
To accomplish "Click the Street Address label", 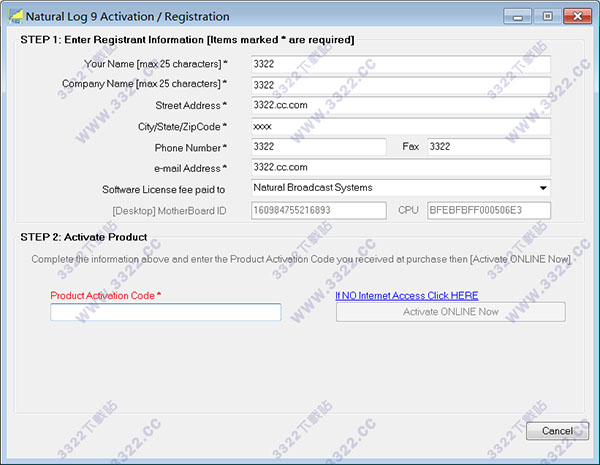I will coord(191,105).
